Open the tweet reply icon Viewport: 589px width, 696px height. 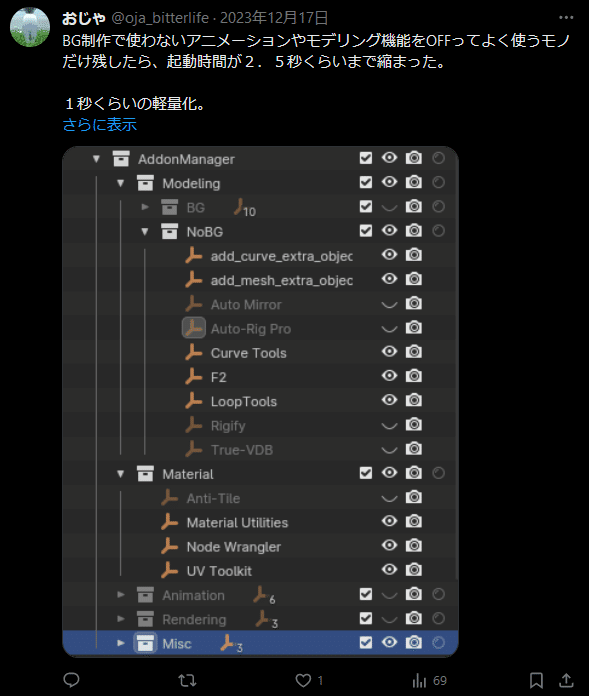coord(71,680)
